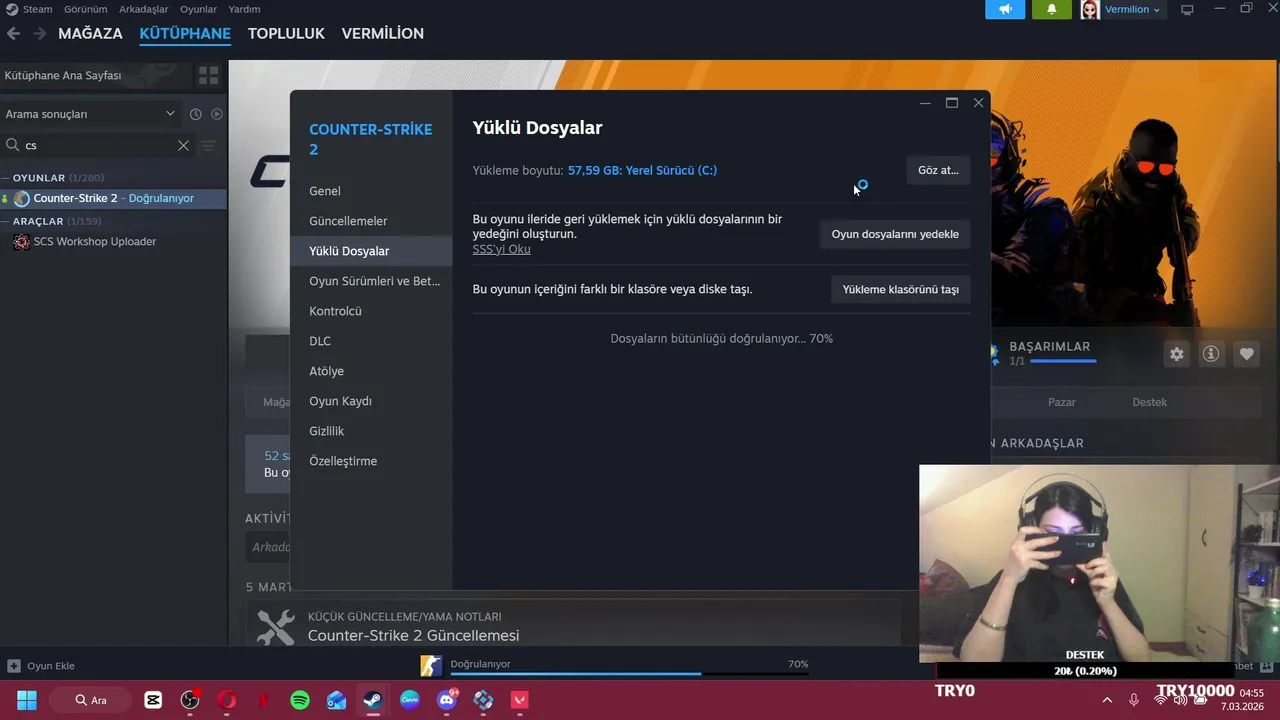Clear the library search text
This screenshot has height=720, width=1280.
(183, 145)
